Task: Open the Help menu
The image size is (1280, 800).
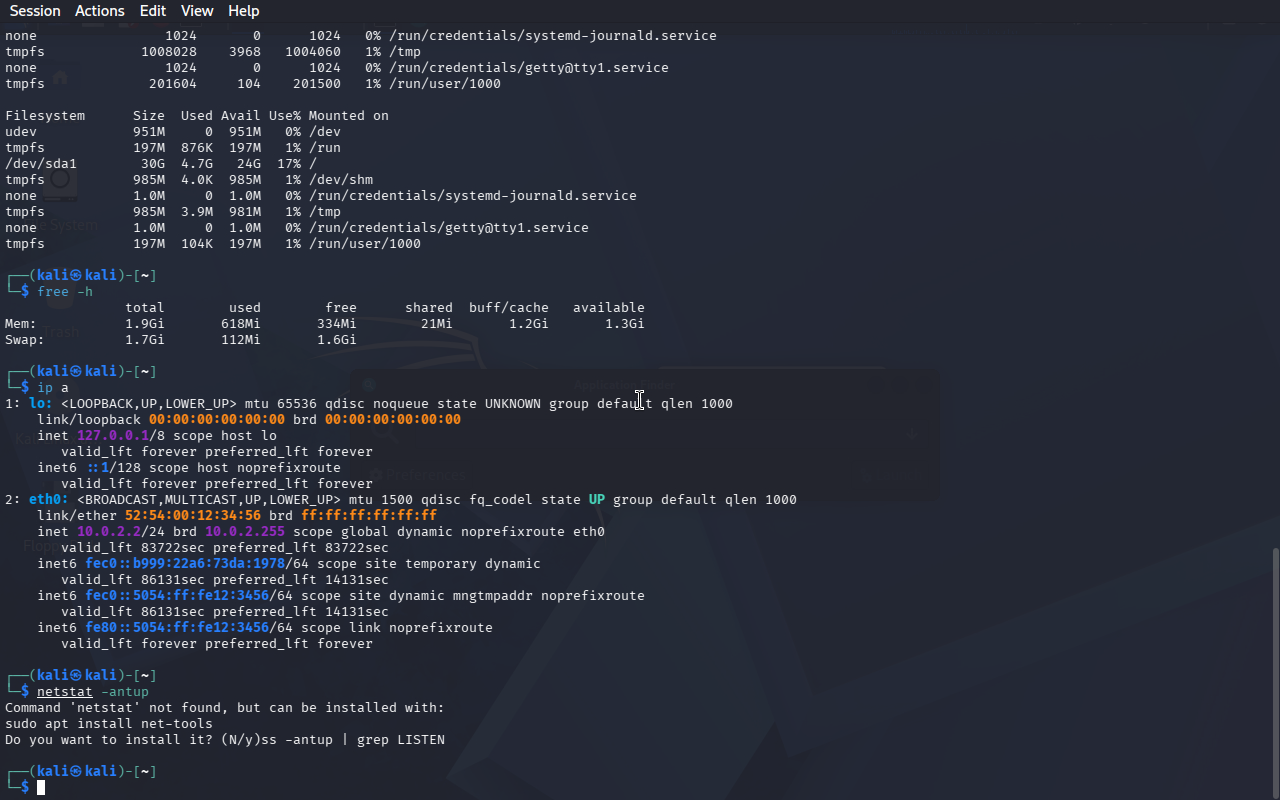Action: point(244,11)
